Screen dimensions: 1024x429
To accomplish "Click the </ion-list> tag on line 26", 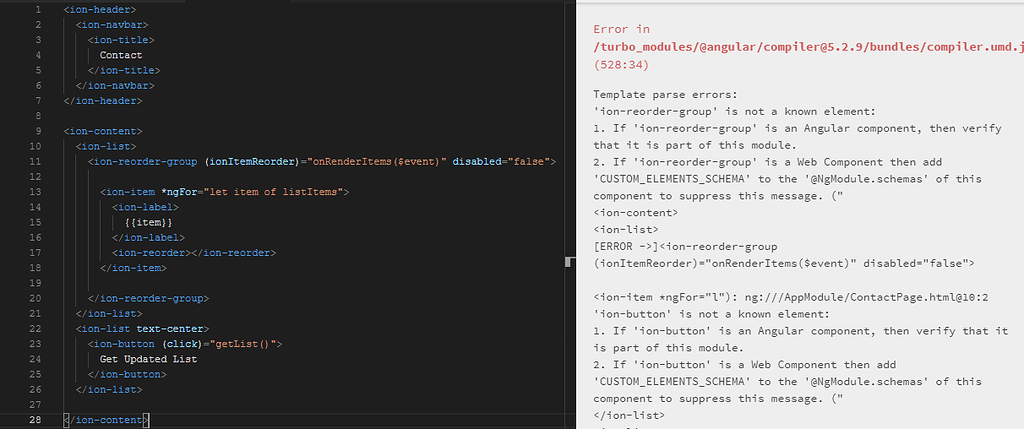I will (x=109, y=389).
